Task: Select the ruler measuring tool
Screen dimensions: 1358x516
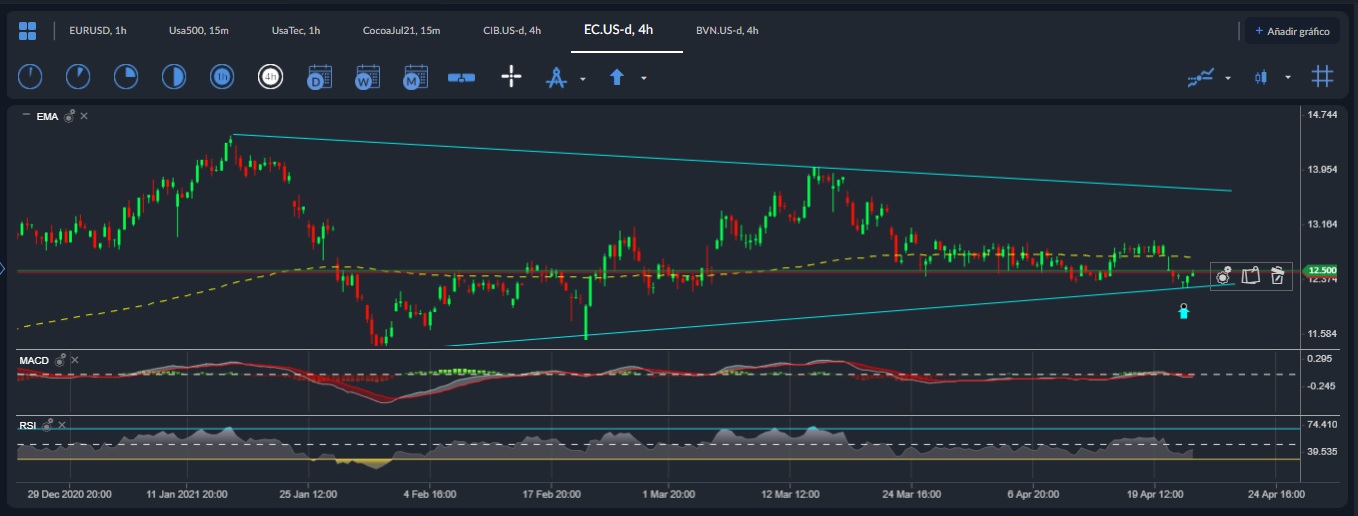Action: pos(462,77)
